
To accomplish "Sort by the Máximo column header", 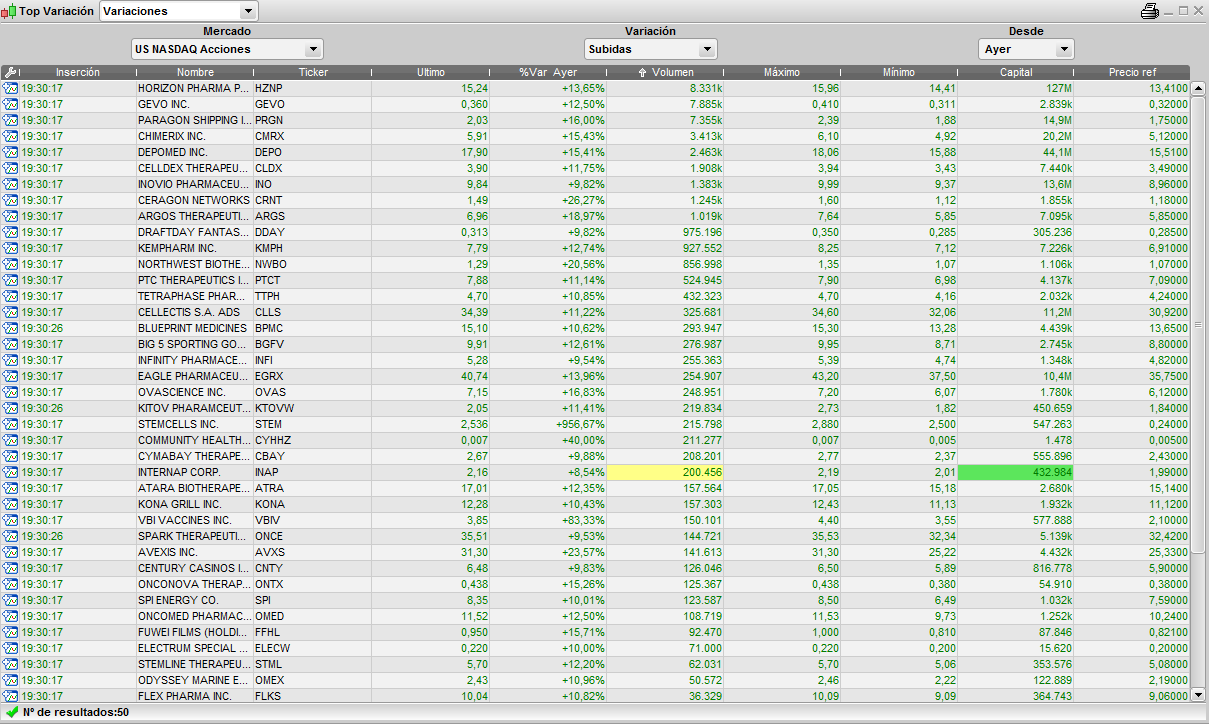I will [x=782, y=73].
